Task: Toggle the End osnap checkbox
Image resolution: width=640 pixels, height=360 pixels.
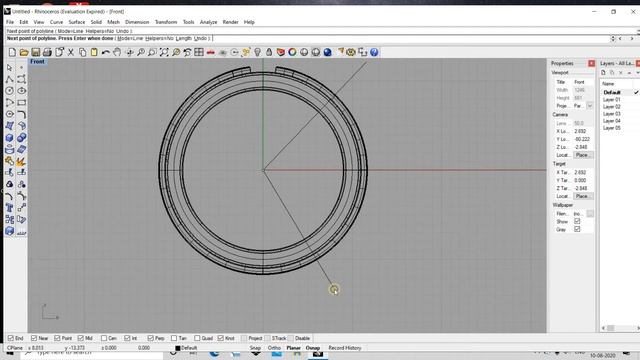Action: tap(11, 338)
